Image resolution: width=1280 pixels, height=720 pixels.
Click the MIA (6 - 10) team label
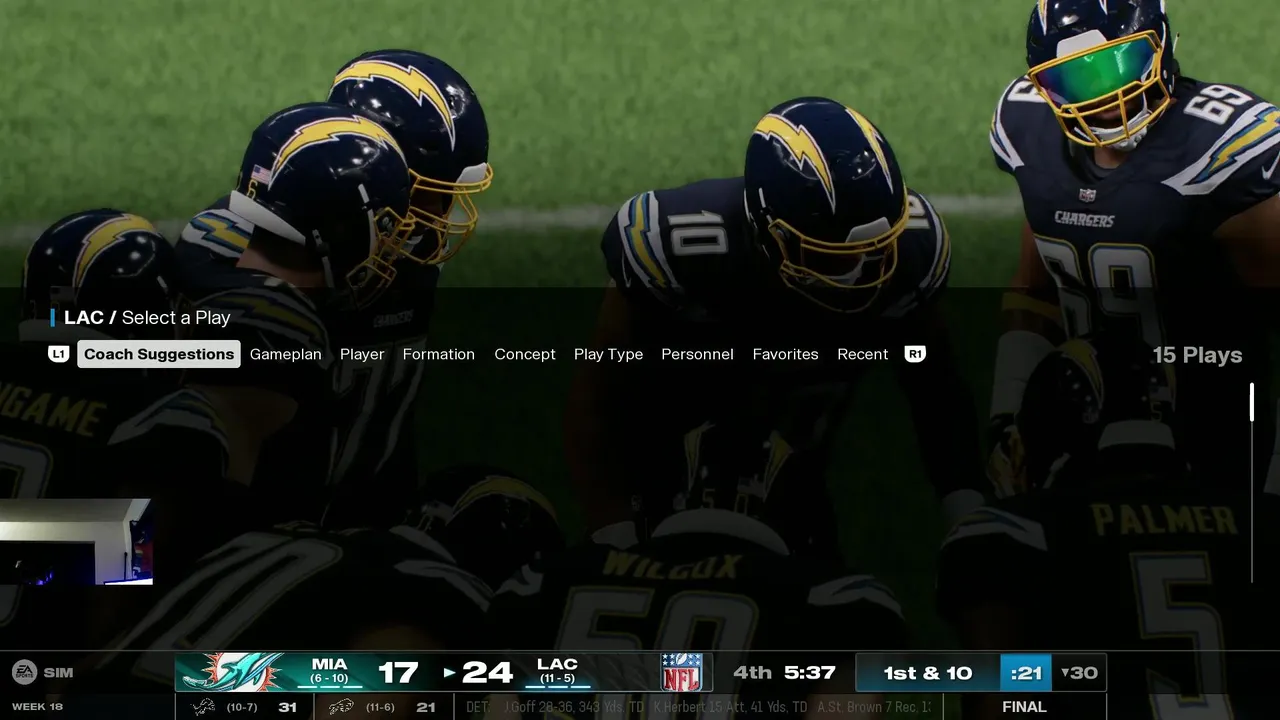tap(329, 671)
